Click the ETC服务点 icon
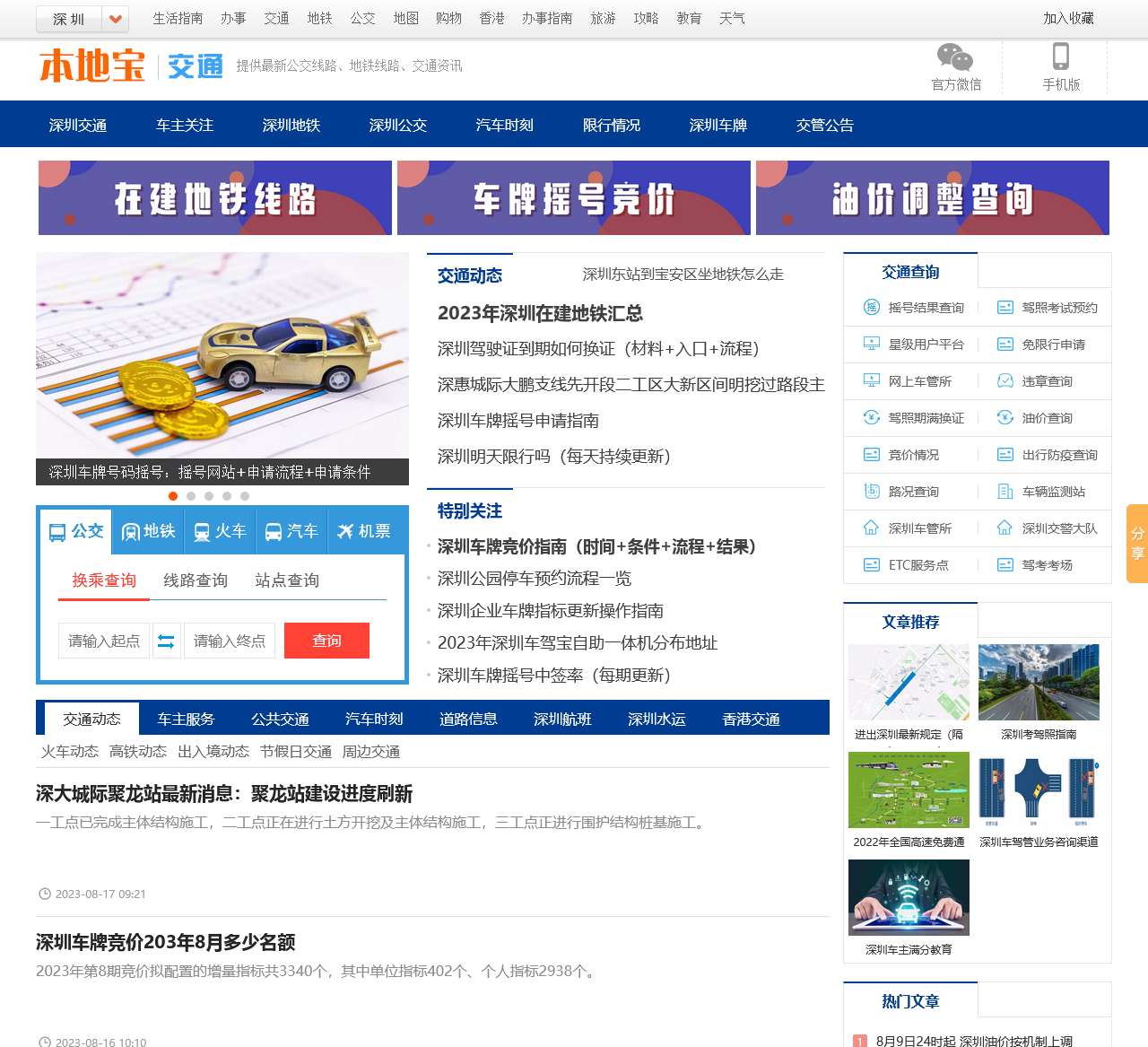This screenshot has height=1047, width=1148. pos(871,565)
